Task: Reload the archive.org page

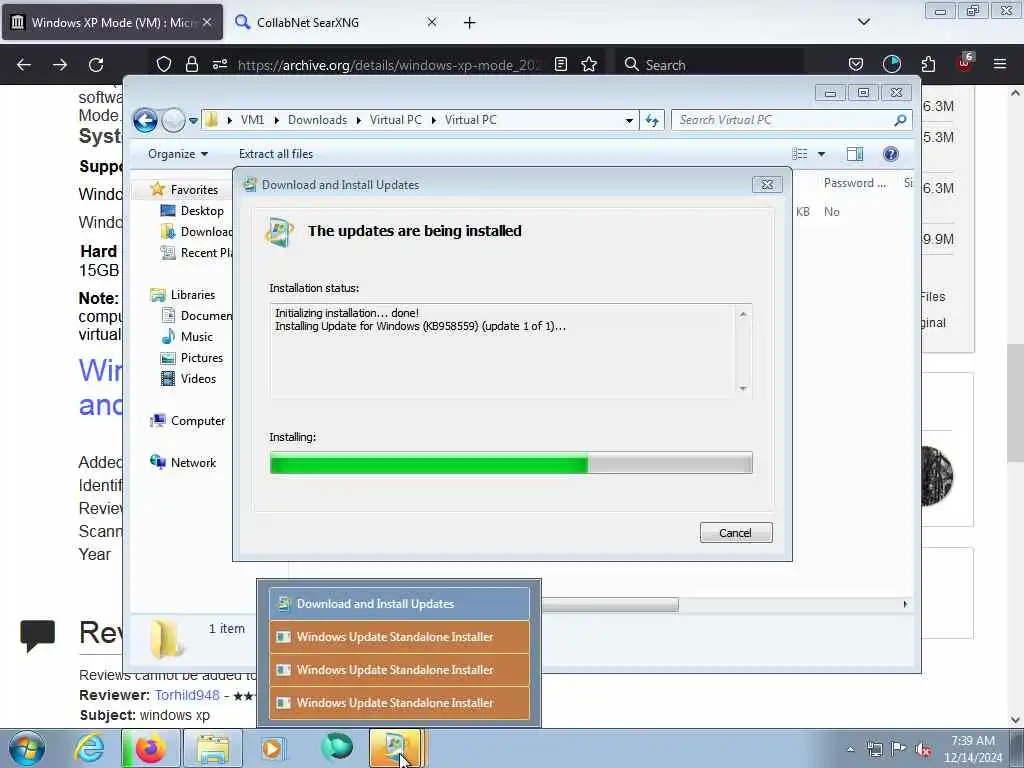Action: point(96,65)
